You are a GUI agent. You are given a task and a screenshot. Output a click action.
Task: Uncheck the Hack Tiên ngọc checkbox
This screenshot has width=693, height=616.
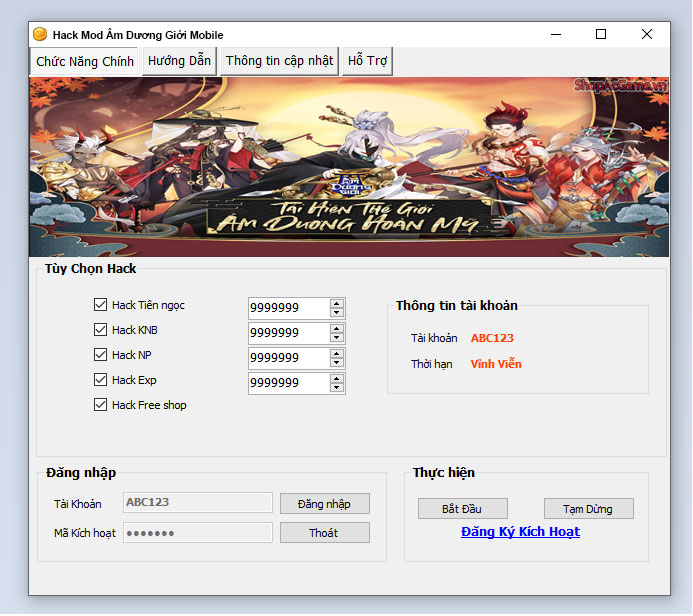click(x=100, y=304)
